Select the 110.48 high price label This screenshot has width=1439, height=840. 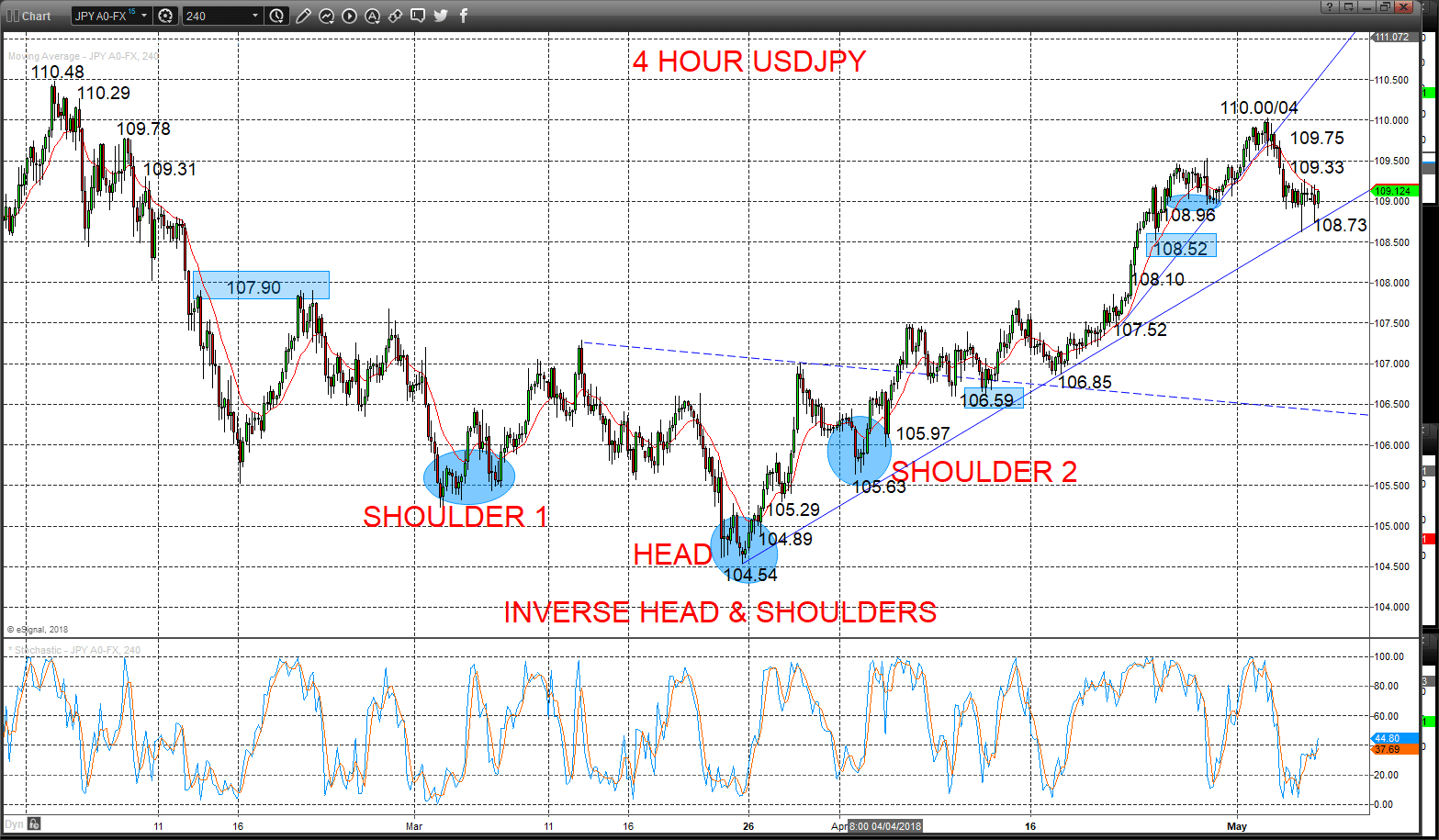tap(57, 73)
